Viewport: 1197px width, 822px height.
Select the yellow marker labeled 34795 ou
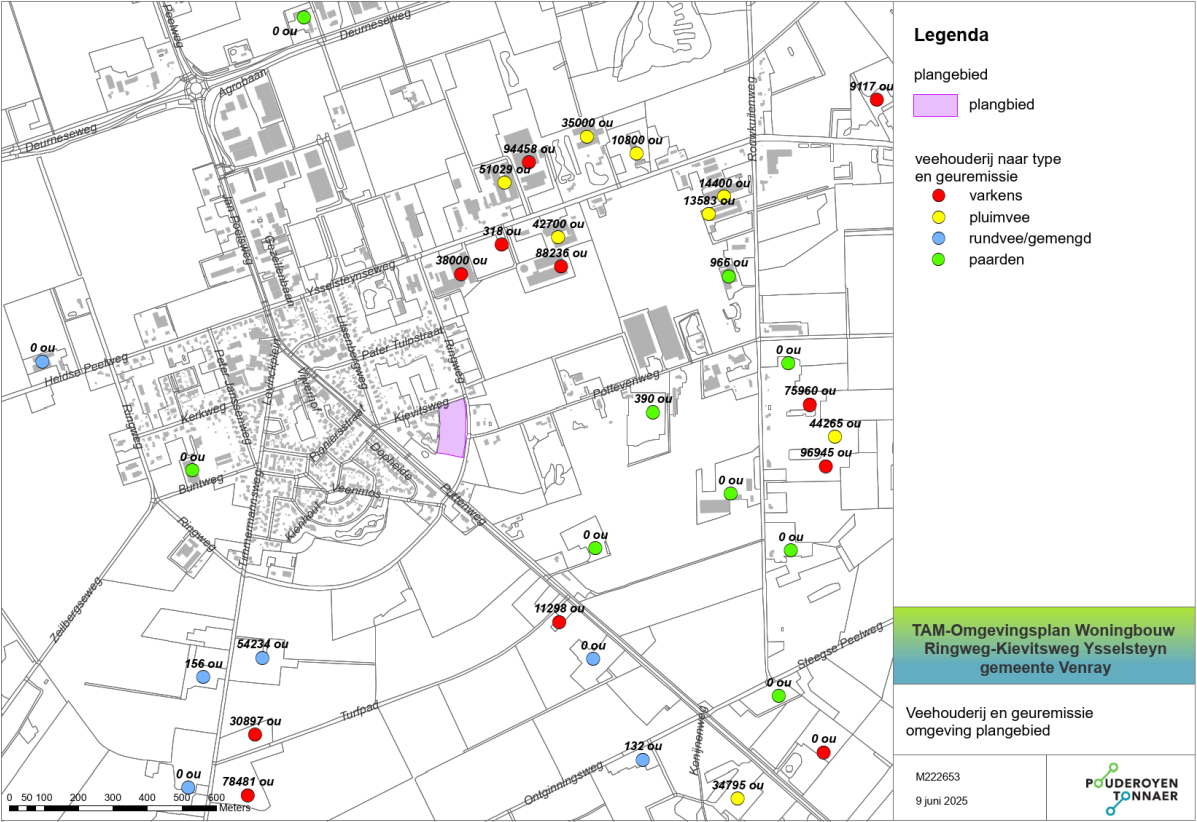pyautogui.click(x=737, y=798)
